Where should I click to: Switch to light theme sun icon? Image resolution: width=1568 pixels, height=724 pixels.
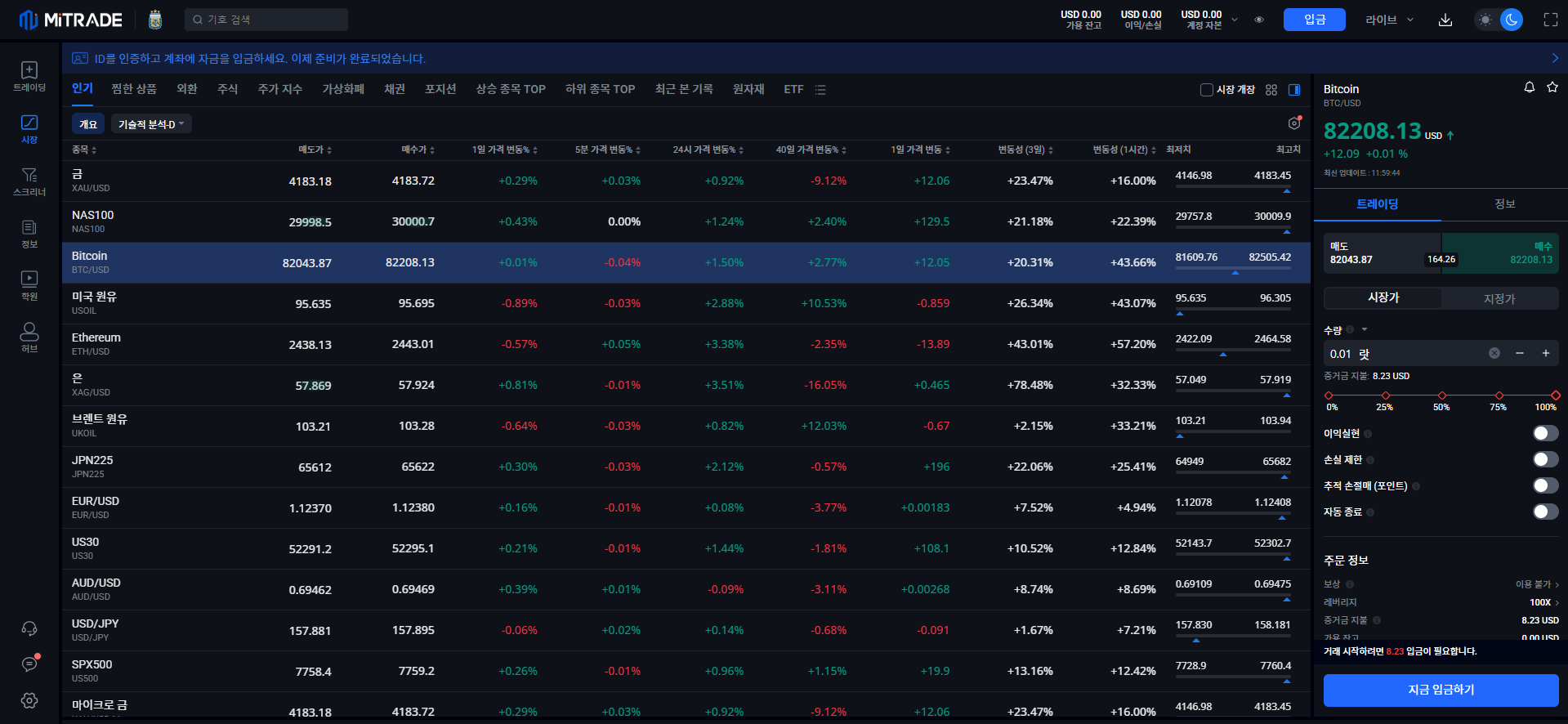click(1485, 20)
